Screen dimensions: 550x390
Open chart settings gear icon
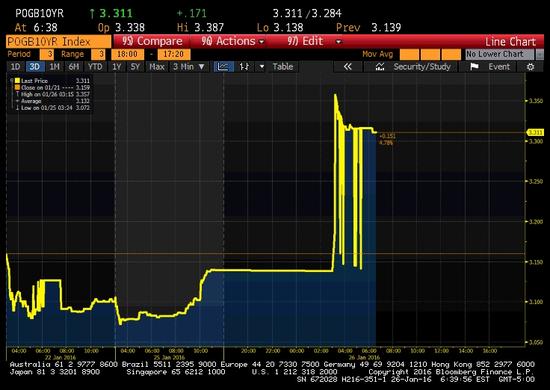[531, 67]
